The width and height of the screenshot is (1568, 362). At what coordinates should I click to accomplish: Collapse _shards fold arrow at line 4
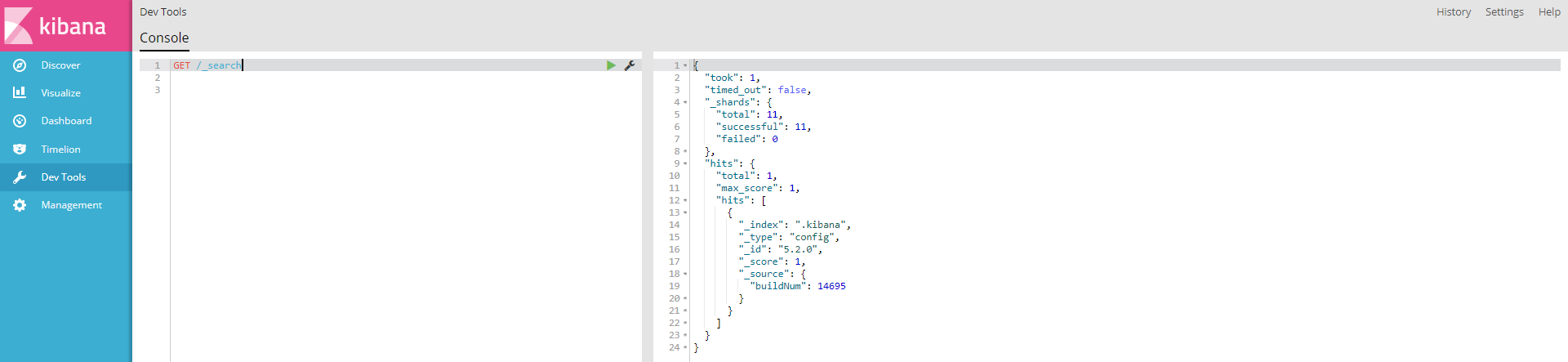pyautogui.click(x=685, y=102)
